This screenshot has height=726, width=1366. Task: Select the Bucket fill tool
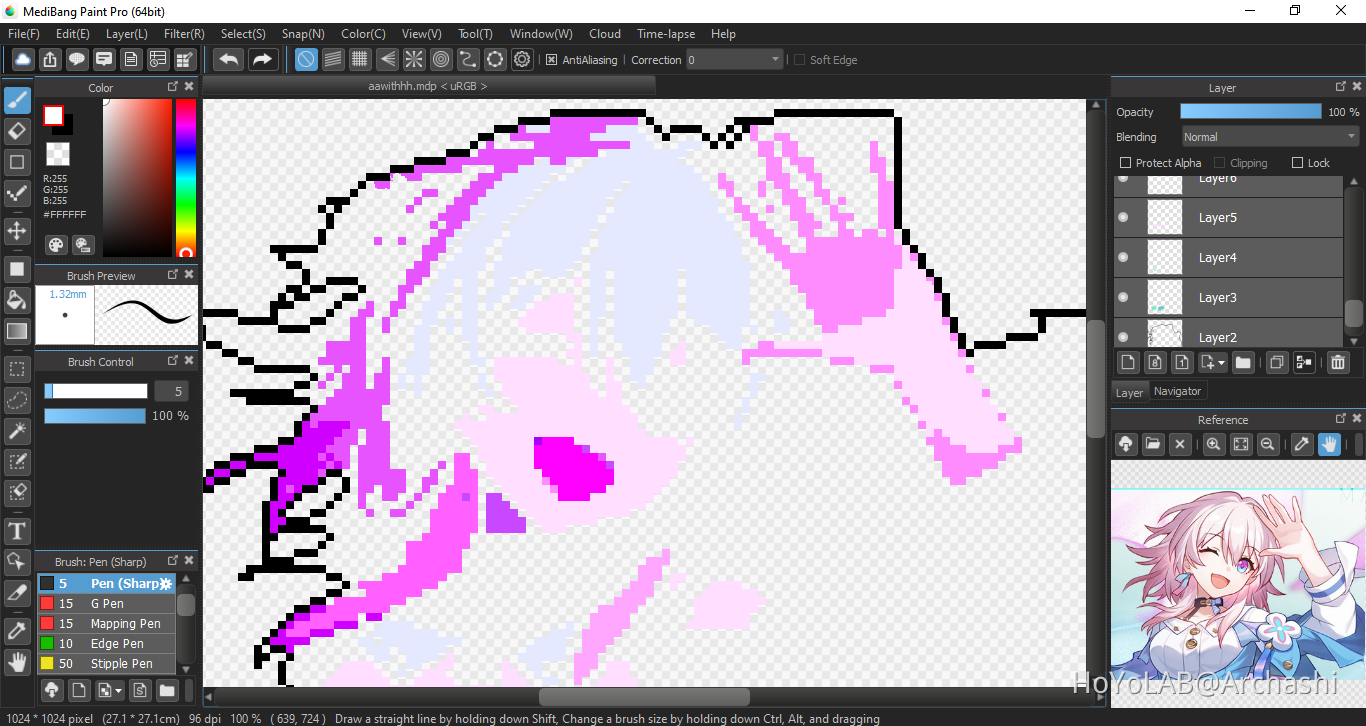16,299
